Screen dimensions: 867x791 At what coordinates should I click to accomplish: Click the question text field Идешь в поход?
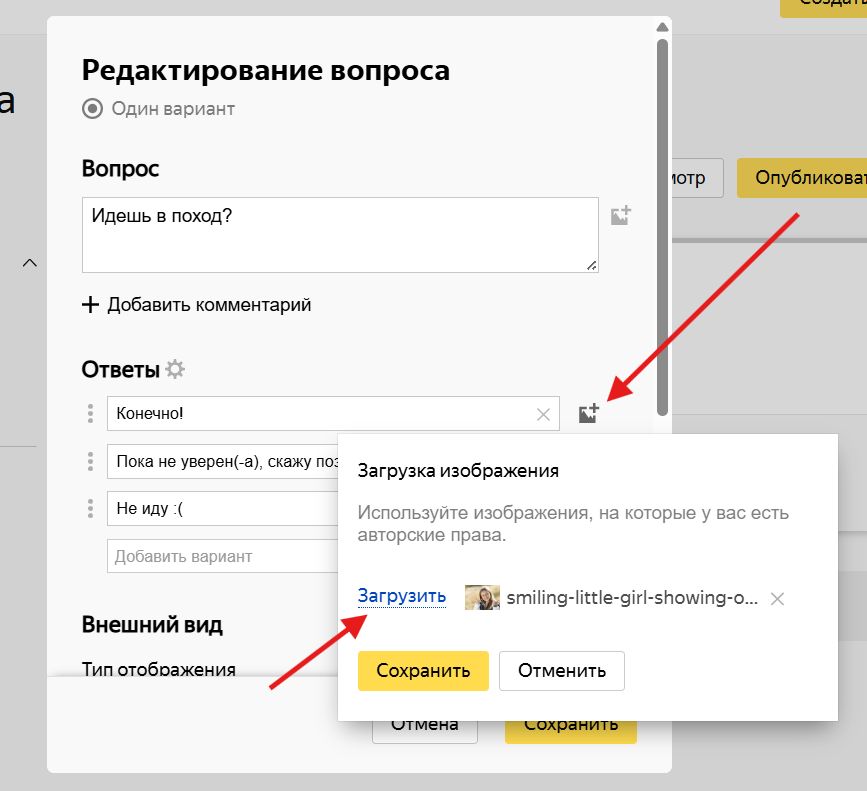tap(340, 235)
